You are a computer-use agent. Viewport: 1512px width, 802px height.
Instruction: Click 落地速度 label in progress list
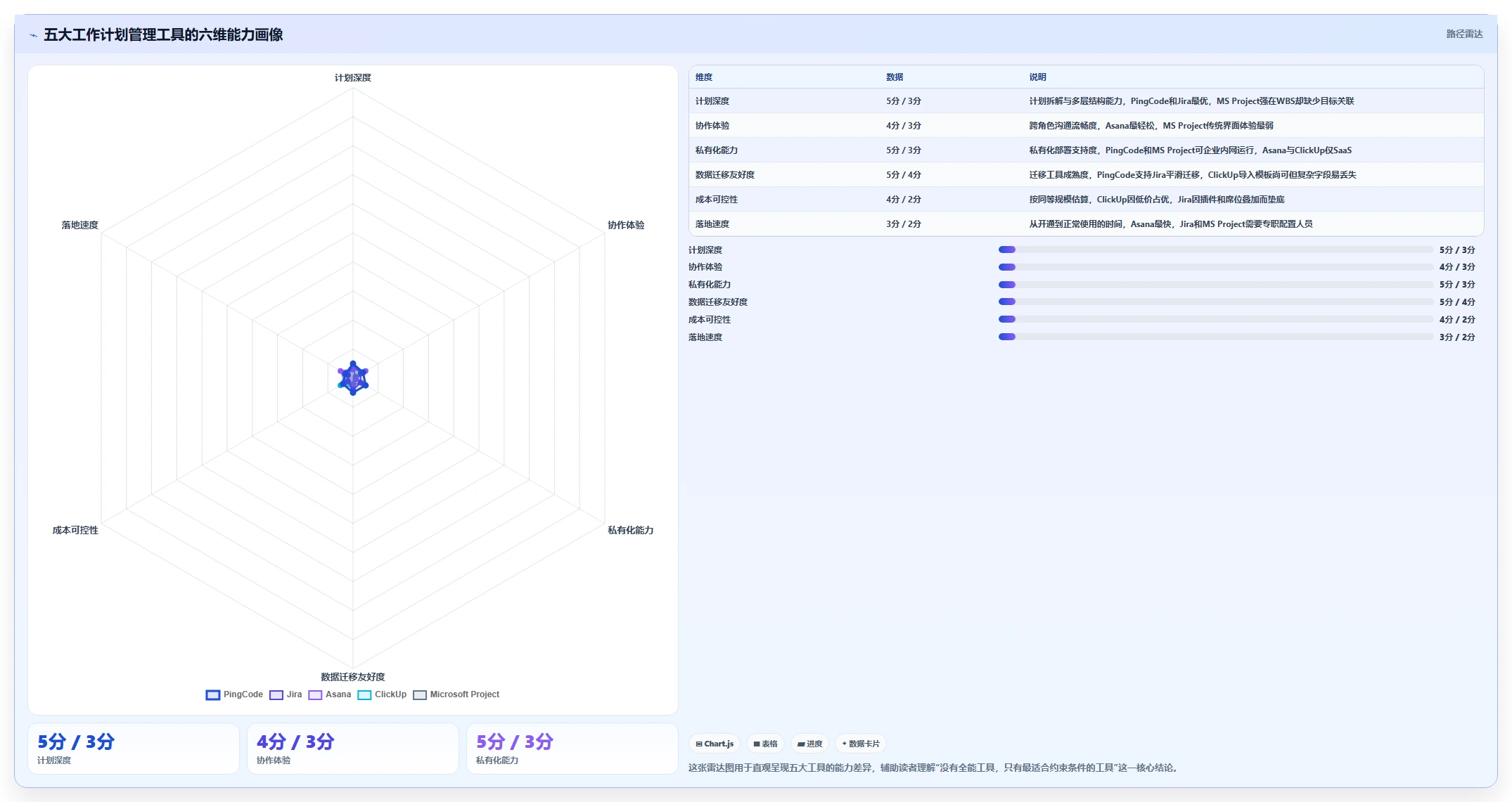click(705, 337)
